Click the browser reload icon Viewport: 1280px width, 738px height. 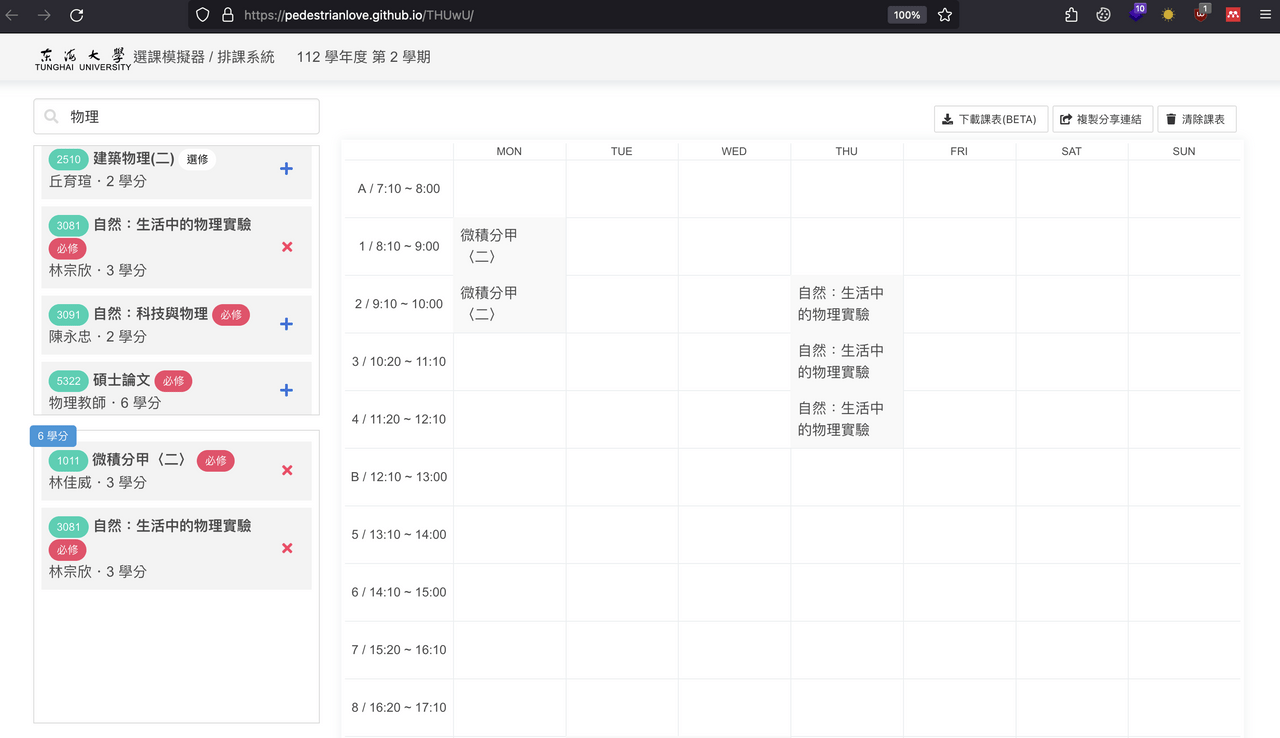pos(77,15)
